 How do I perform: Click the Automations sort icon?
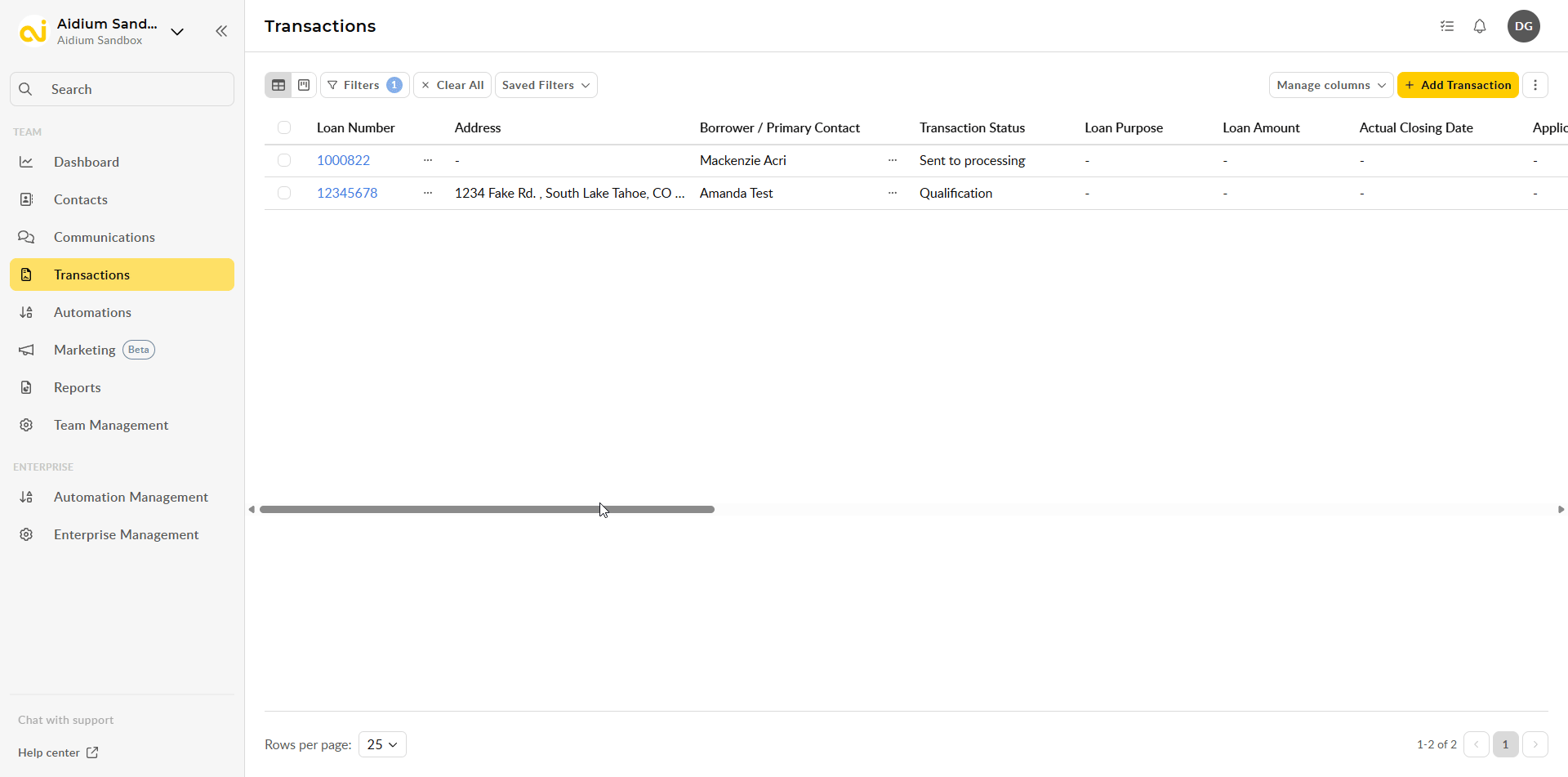26,312
